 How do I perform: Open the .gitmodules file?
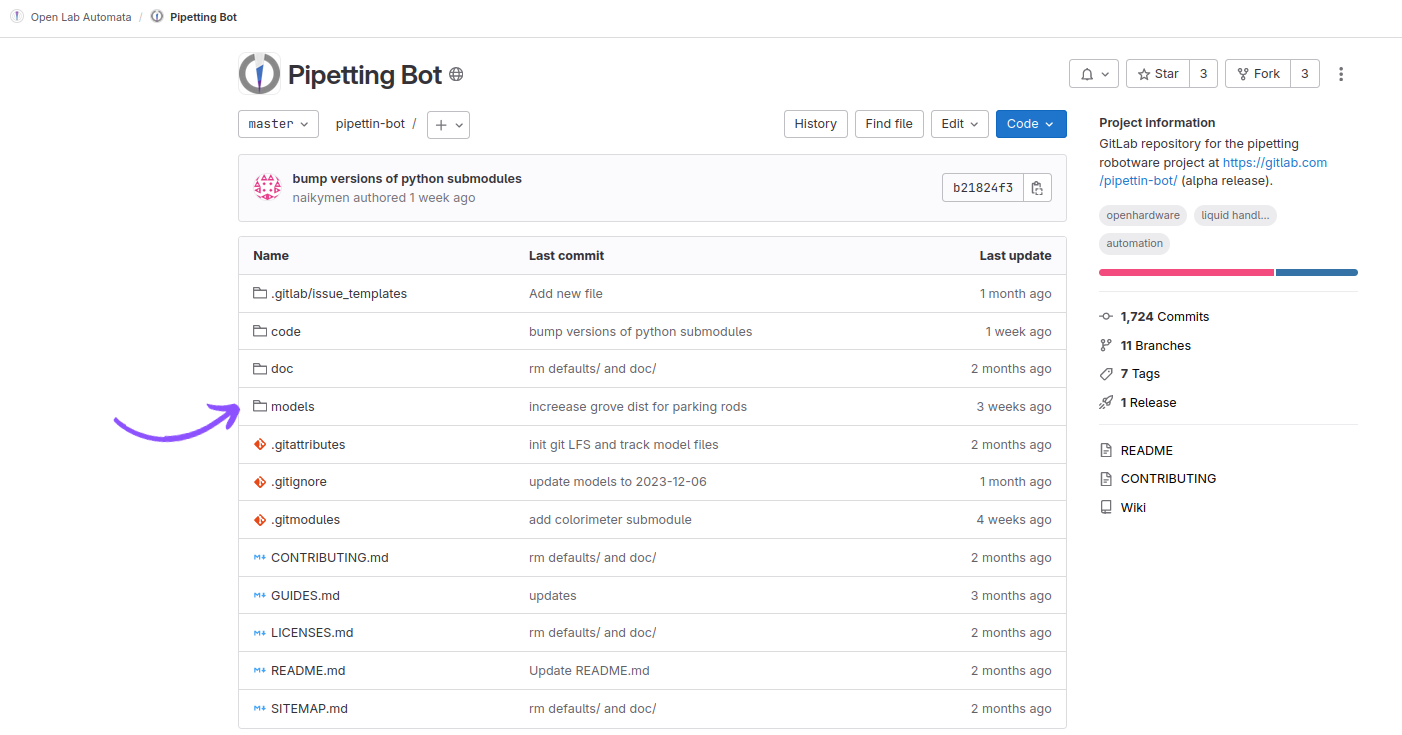[305, 520]
